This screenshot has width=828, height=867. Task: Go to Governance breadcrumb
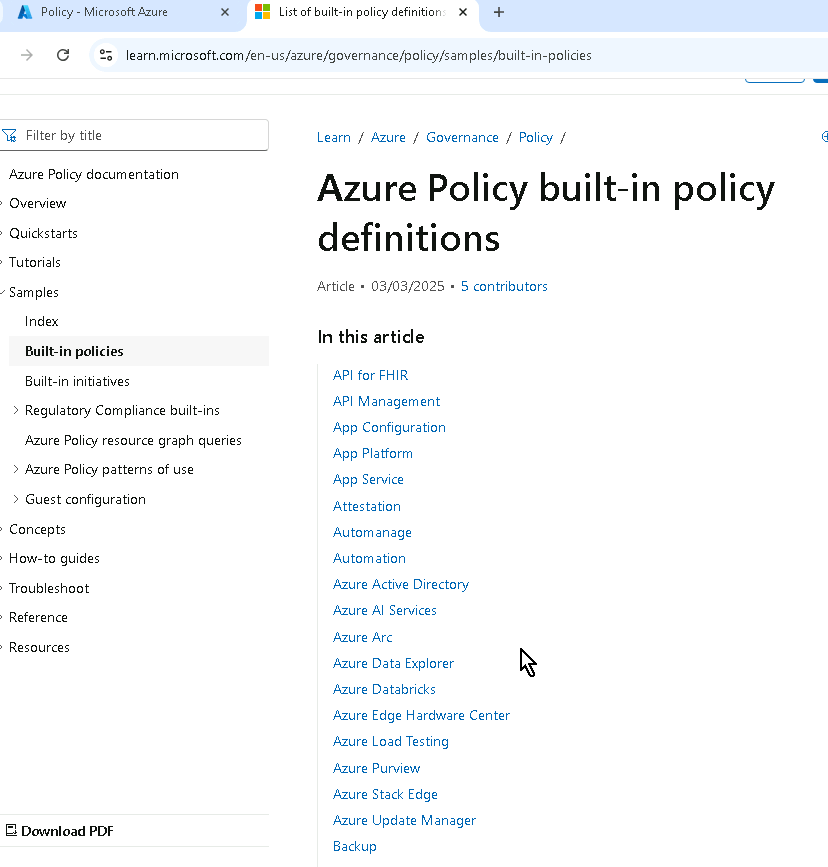coord(462,137)
